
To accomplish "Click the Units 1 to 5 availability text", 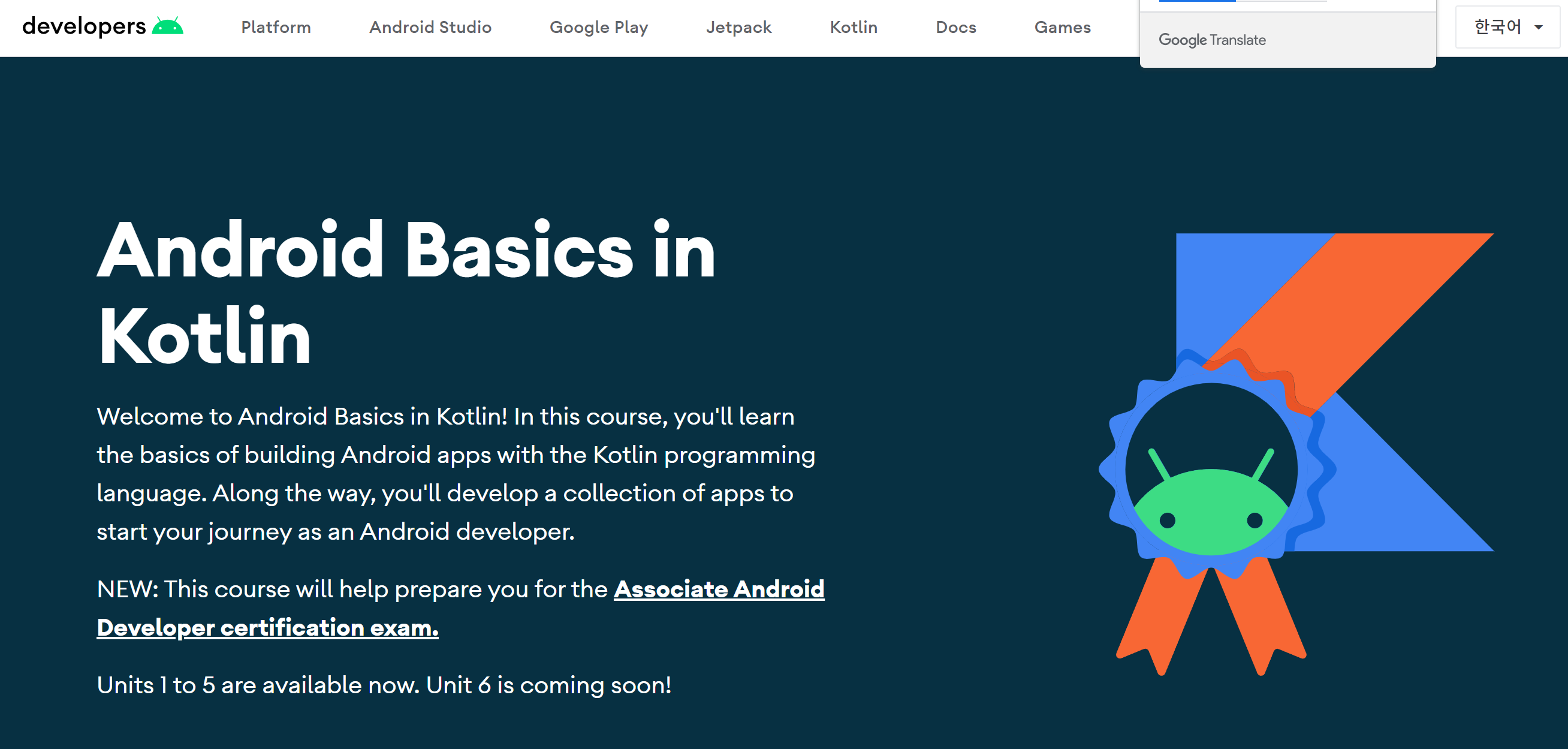I will click(x=384, y=685).
